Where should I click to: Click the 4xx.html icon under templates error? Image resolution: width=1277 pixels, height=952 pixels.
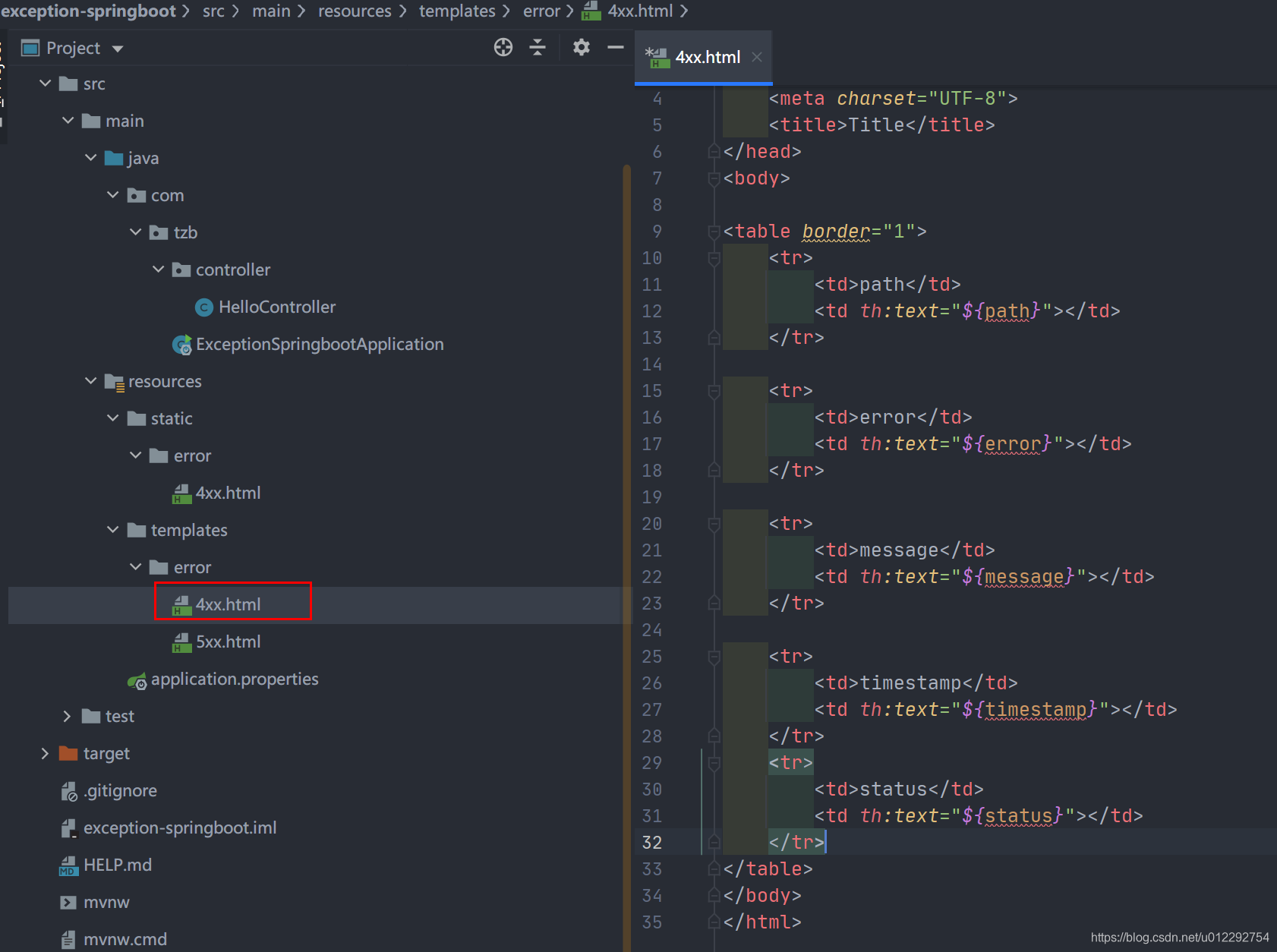click(181, 605)
